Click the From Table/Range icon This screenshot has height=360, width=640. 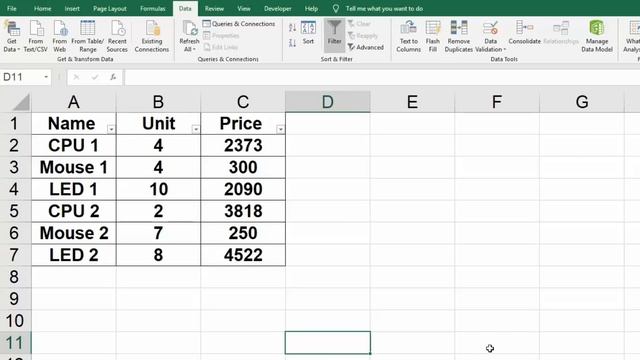(x=87, y=29)
